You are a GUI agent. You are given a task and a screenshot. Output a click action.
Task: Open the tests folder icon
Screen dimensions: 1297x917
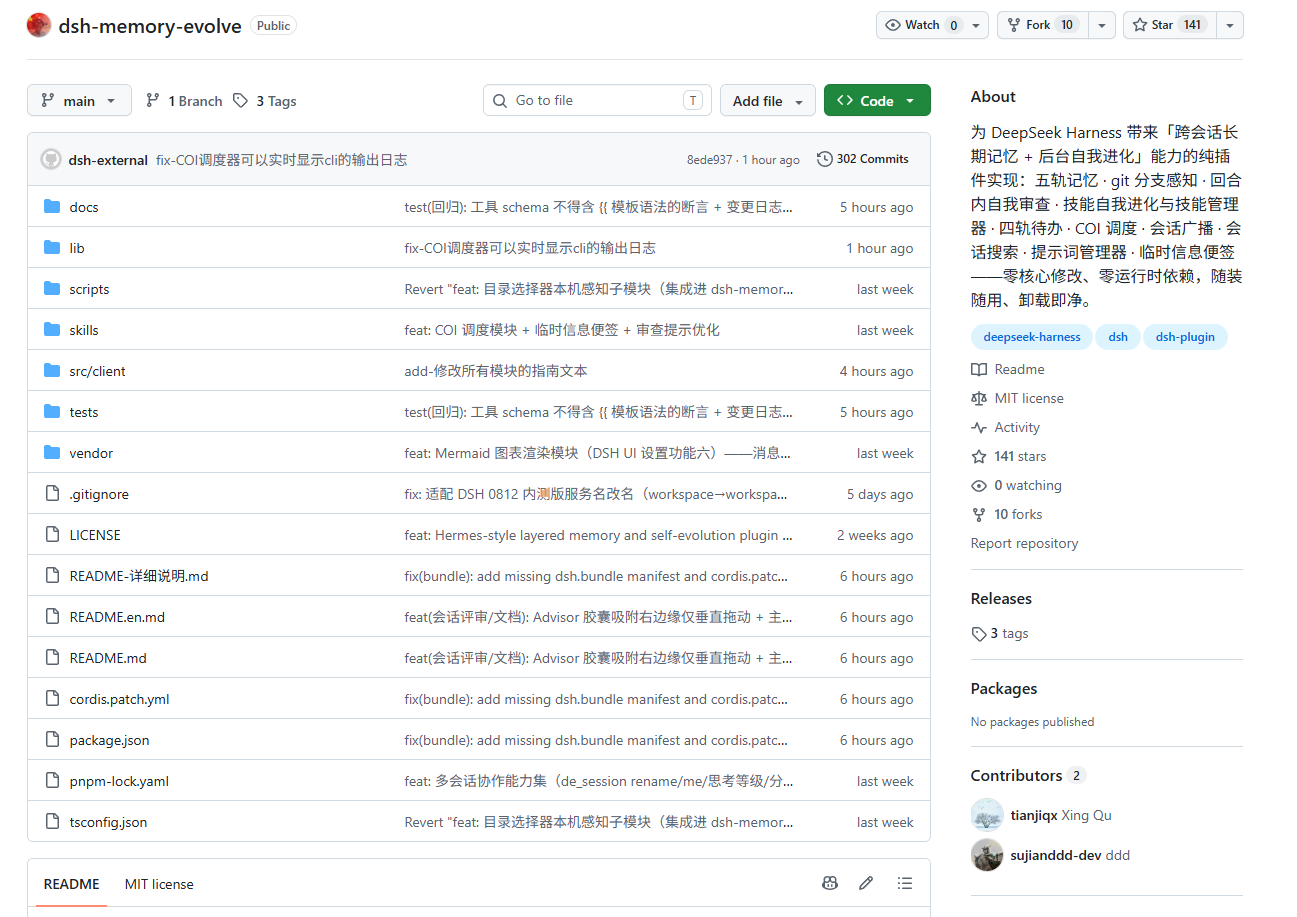pyautogui.click(x=52, y=412)
